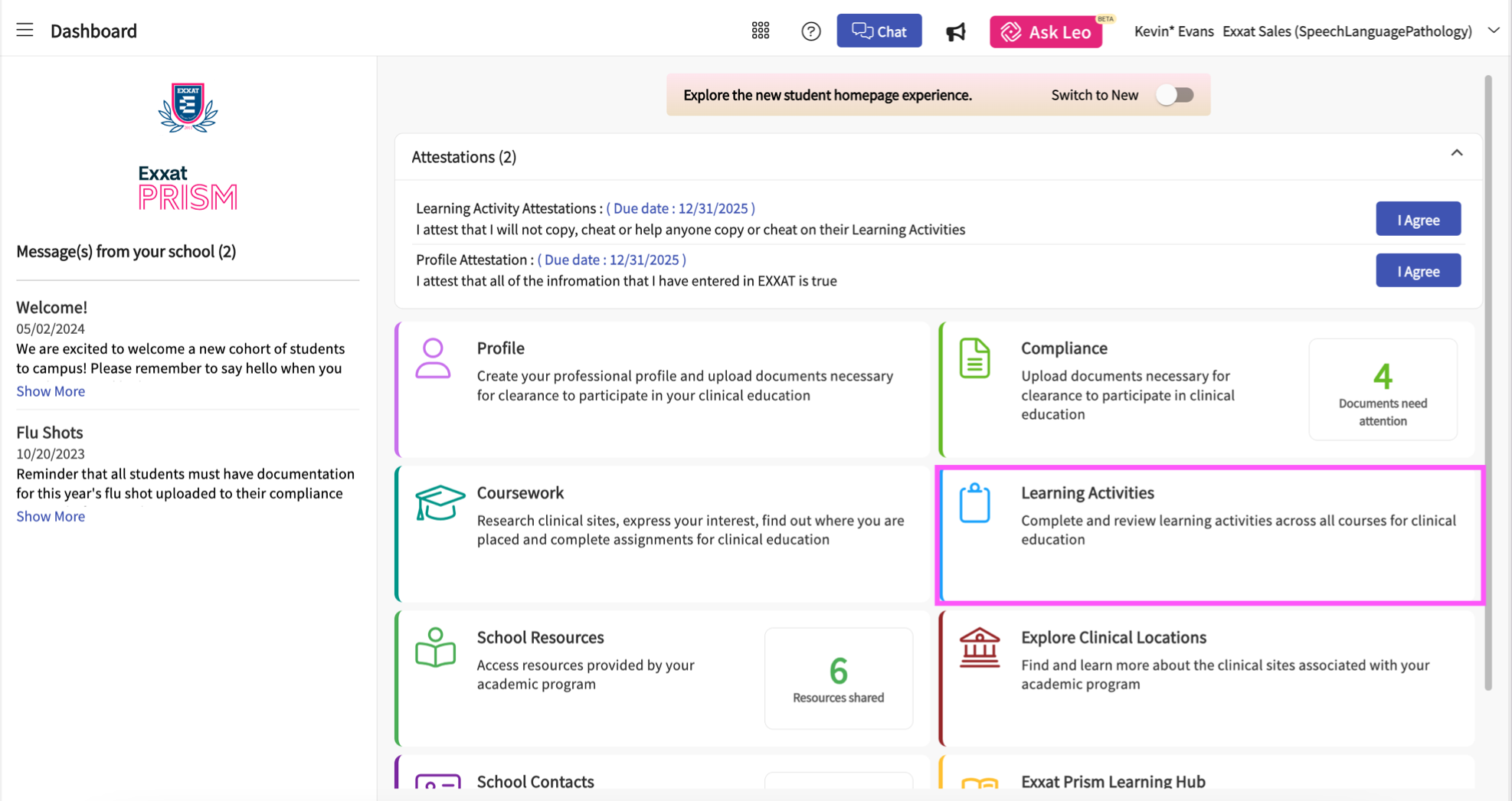Open the Compliance card title
Image resolution: width=1512 pixels, height=801 pixels.
(x=1064, y=348)
